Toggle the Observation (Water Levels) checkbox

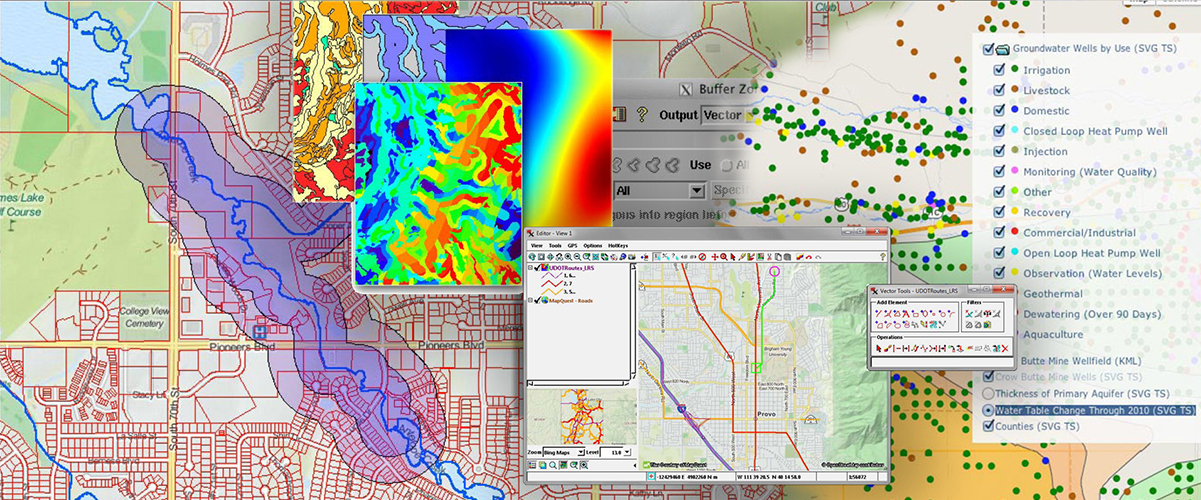(999, 273)
